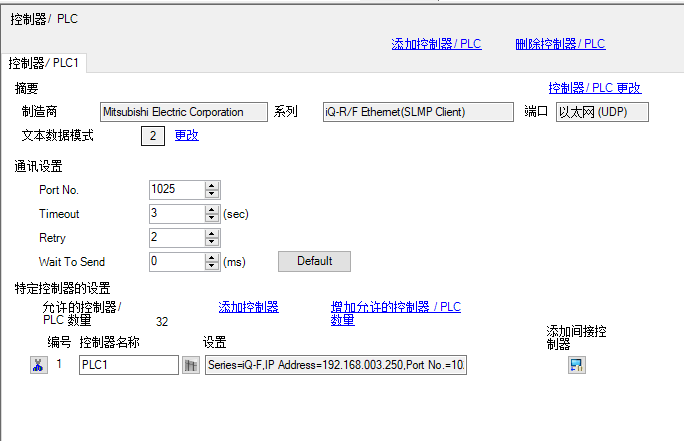Increase Timeout value with up arrow

211,209
